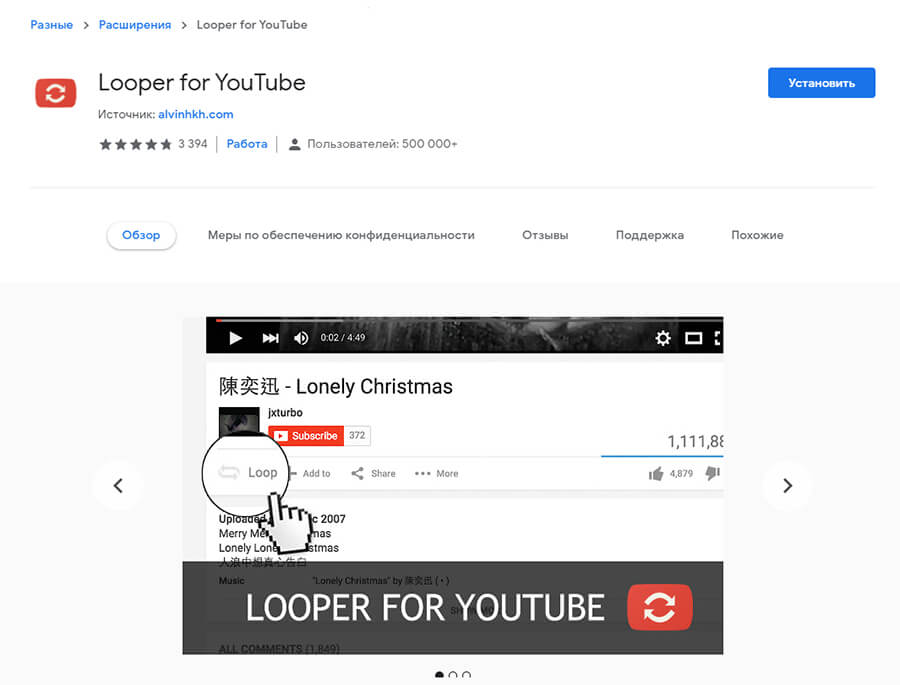Click the red Looper extension logo icon
900x685 pixels.
[x=56, y=93]
